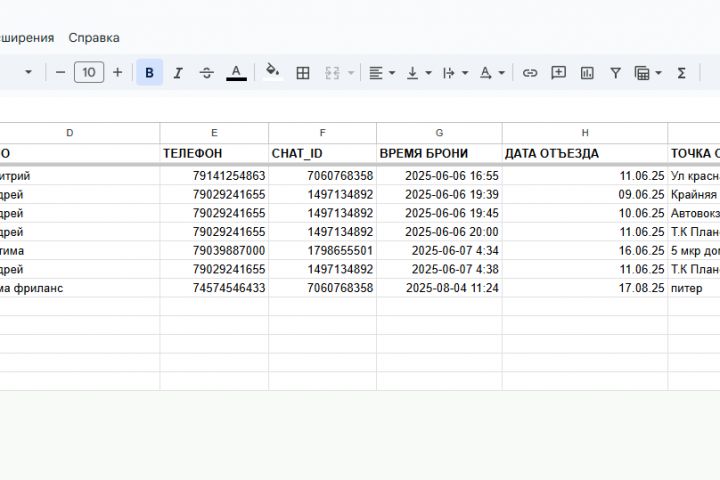Expand the merge cells options arrow
Image resolution: width=720 pixels, height=480 pixels.
point(351,73)
